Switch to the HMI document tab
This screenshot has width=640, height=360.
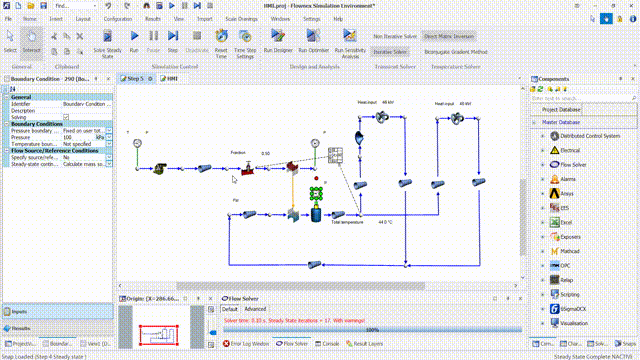pyautogui.click(x=169, y=78)
